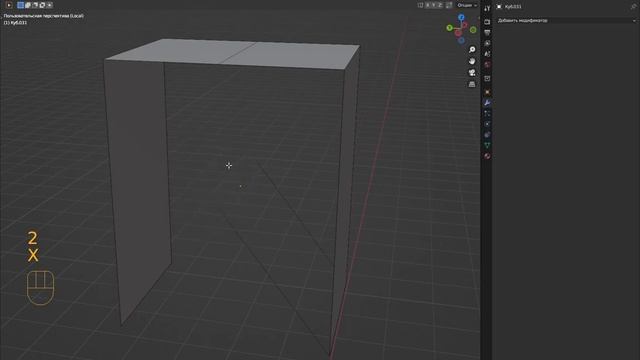Choose the subtract selection mode icon
640x360 pixels.
pos(35,5)
